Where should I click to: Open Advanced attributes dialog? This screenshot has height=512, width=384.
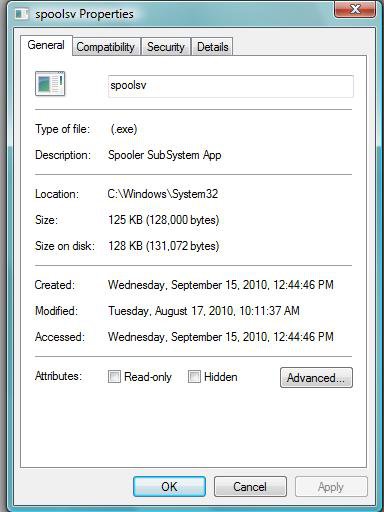pos(316,378)
